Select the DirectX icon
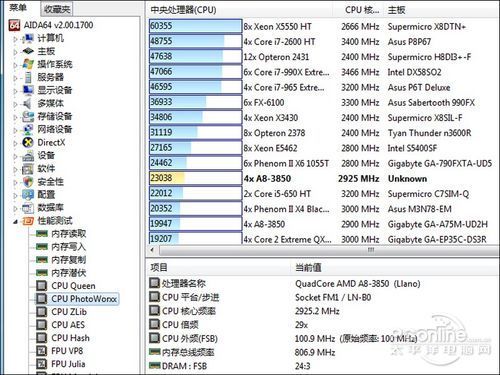 (x=28, y=142)
